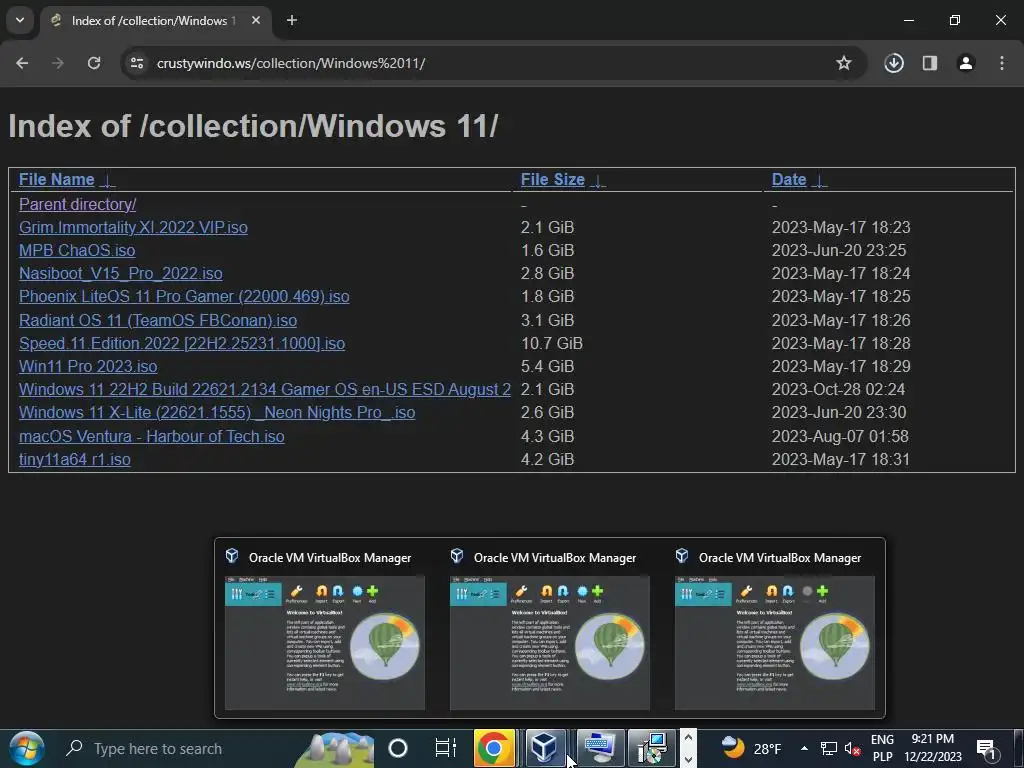Open Chrome side panel
This screenshot has width=1024, height=768.
click(930, 63)
